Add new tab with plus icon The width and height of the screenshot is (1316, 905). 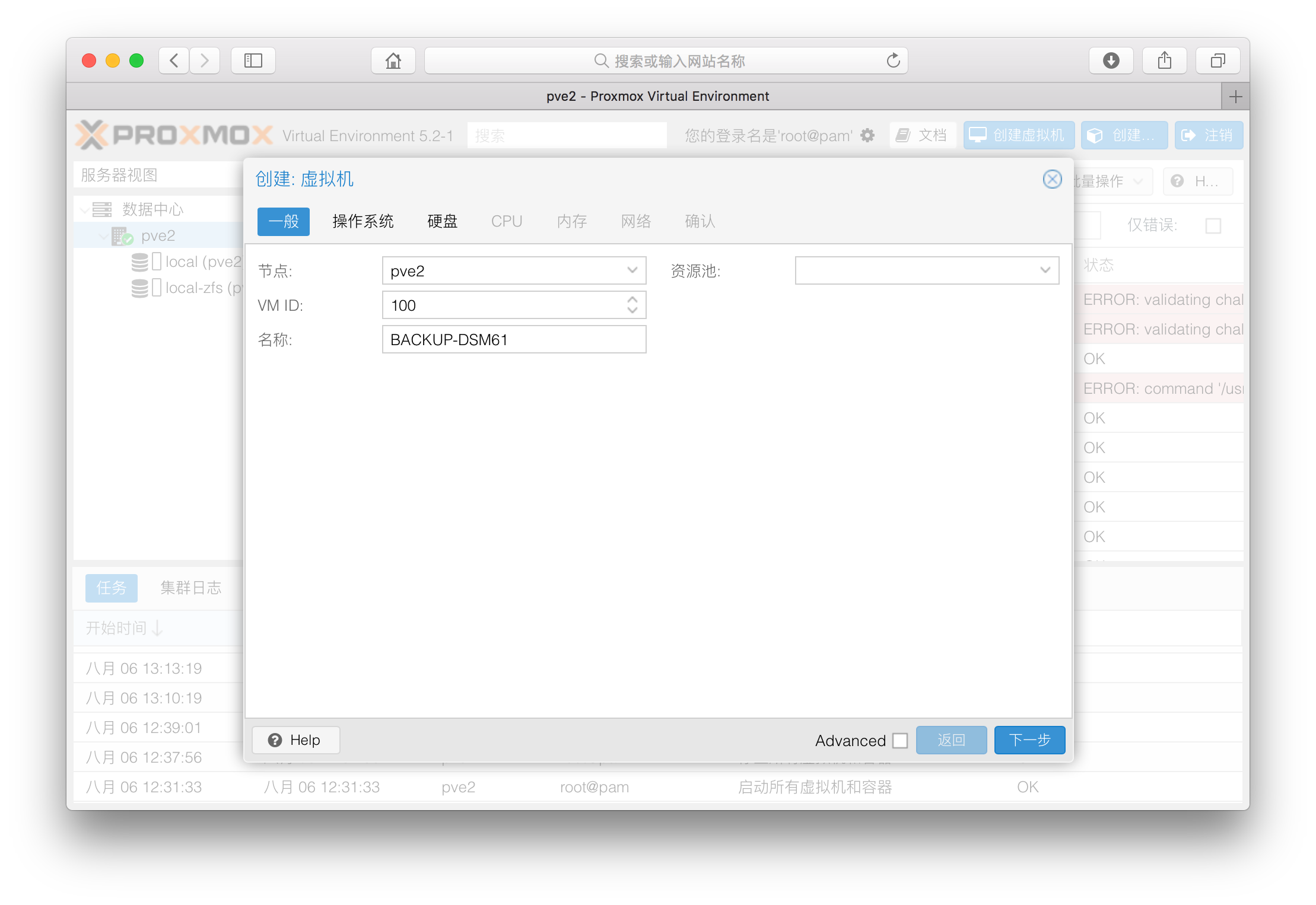tap(1235, 96)
